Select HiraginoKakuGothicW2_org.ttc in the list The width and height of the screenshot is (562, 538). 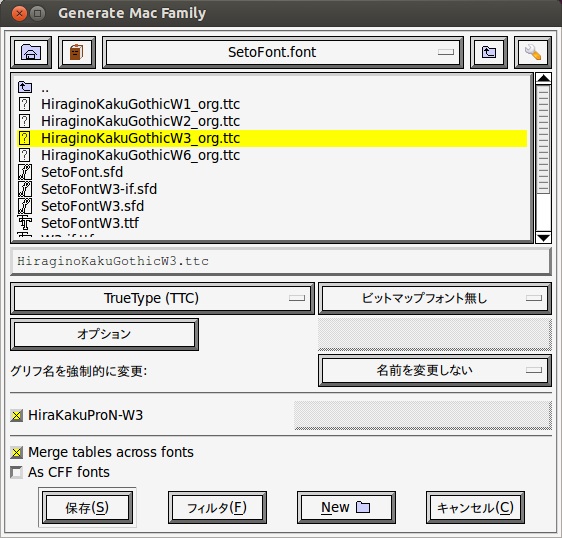pyautogui.click(x=272, y=121)
